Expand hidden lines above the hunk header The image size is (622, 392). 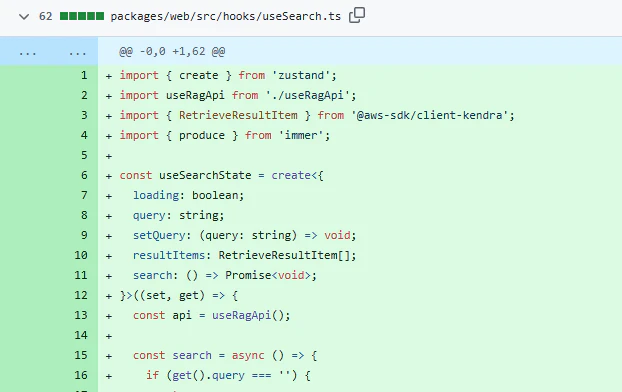(x=49, y=52)
